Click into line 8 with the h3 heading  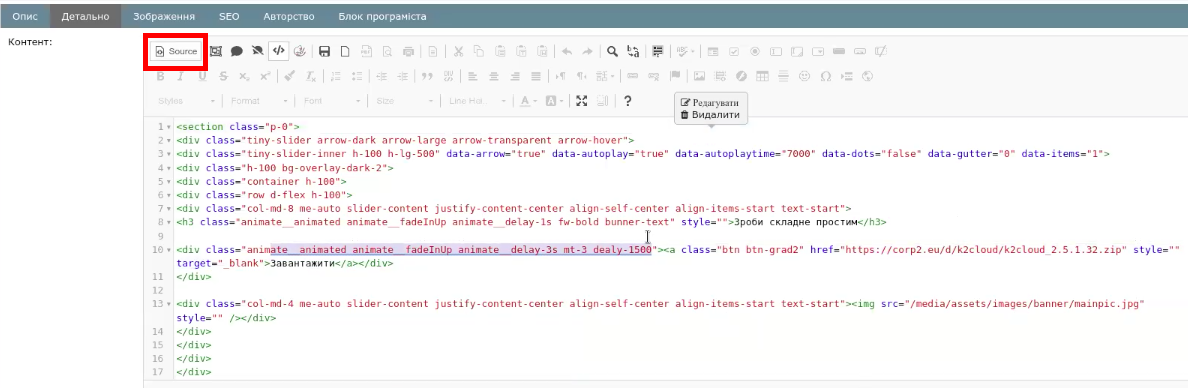coord(531,222)
